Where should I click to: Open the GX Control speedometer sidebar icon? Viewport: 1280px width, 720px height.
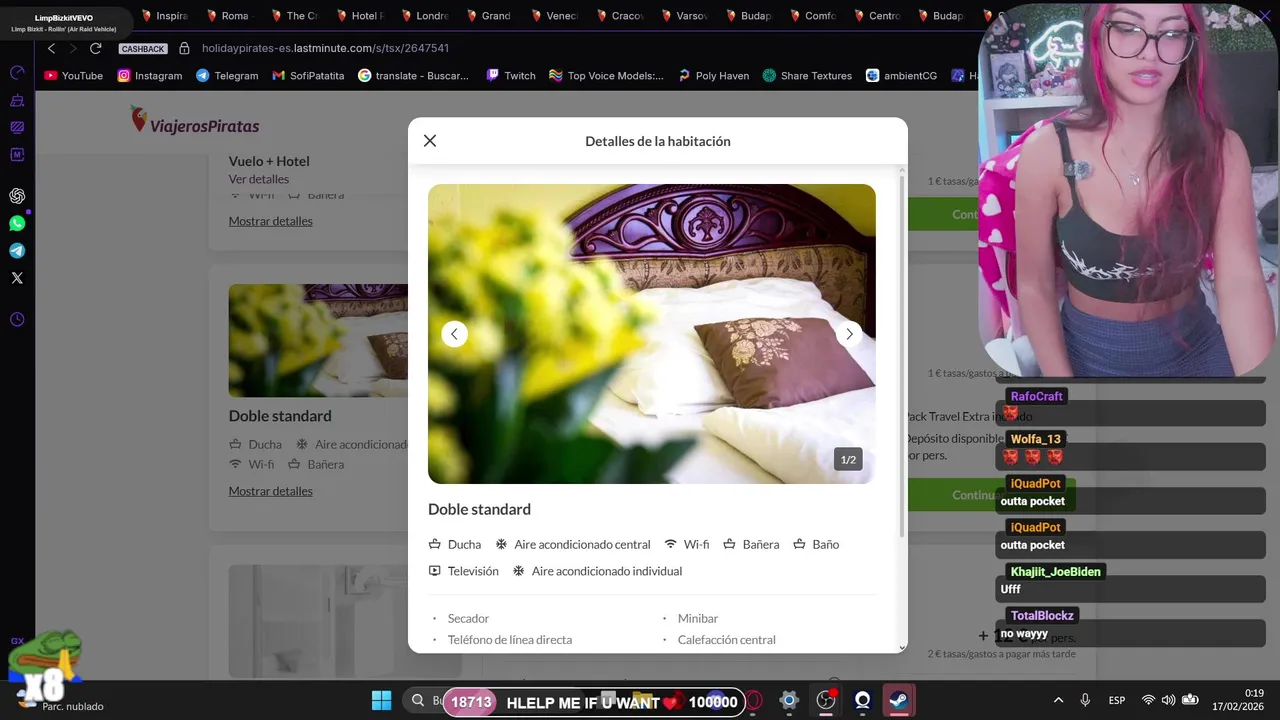(17, 73)
